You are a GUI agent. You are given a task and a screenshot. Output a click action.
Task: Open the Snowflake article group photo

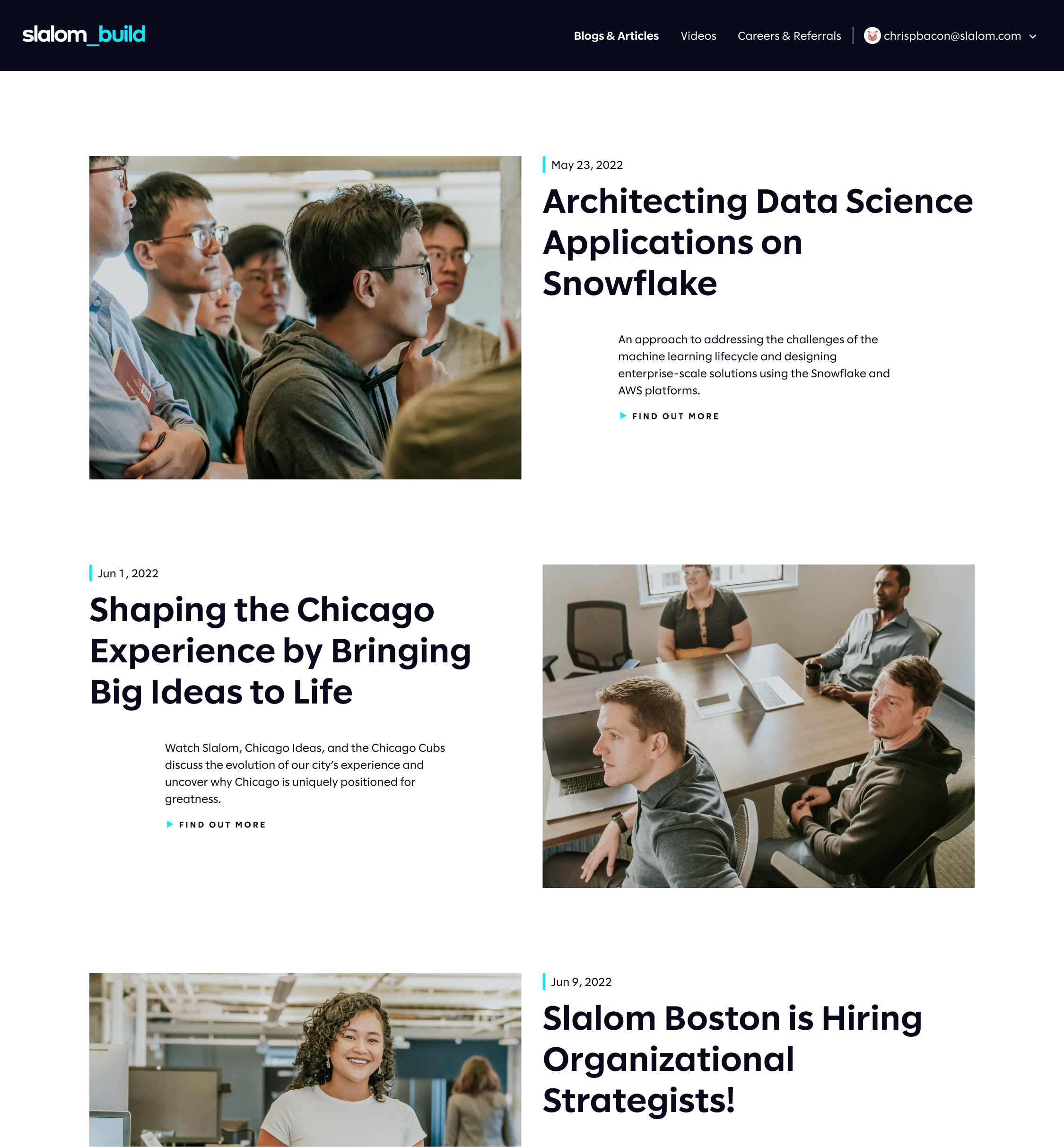(305, 317)
